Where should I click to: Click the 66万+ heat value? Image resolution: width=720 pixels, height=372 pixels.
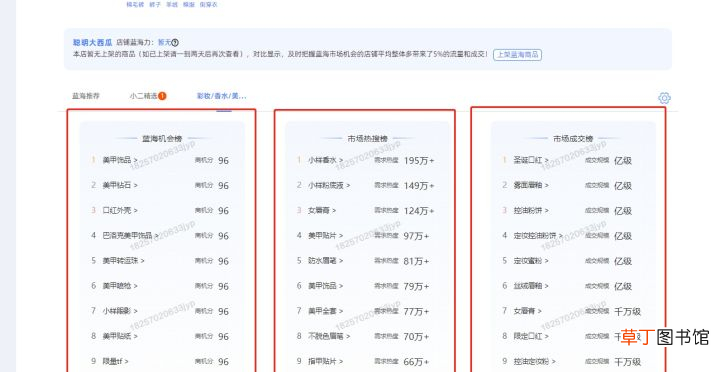click(x=416, y=362)
